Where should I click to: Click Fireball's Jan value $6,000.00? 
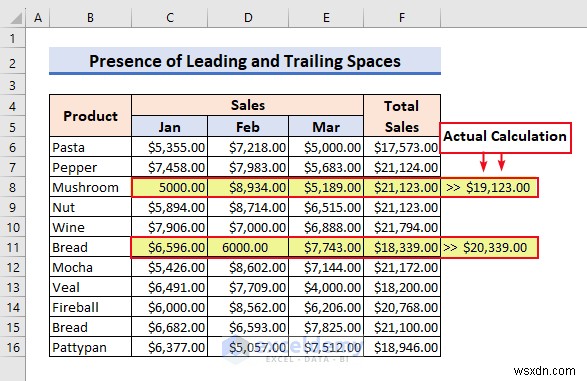[x=170, y=307]
